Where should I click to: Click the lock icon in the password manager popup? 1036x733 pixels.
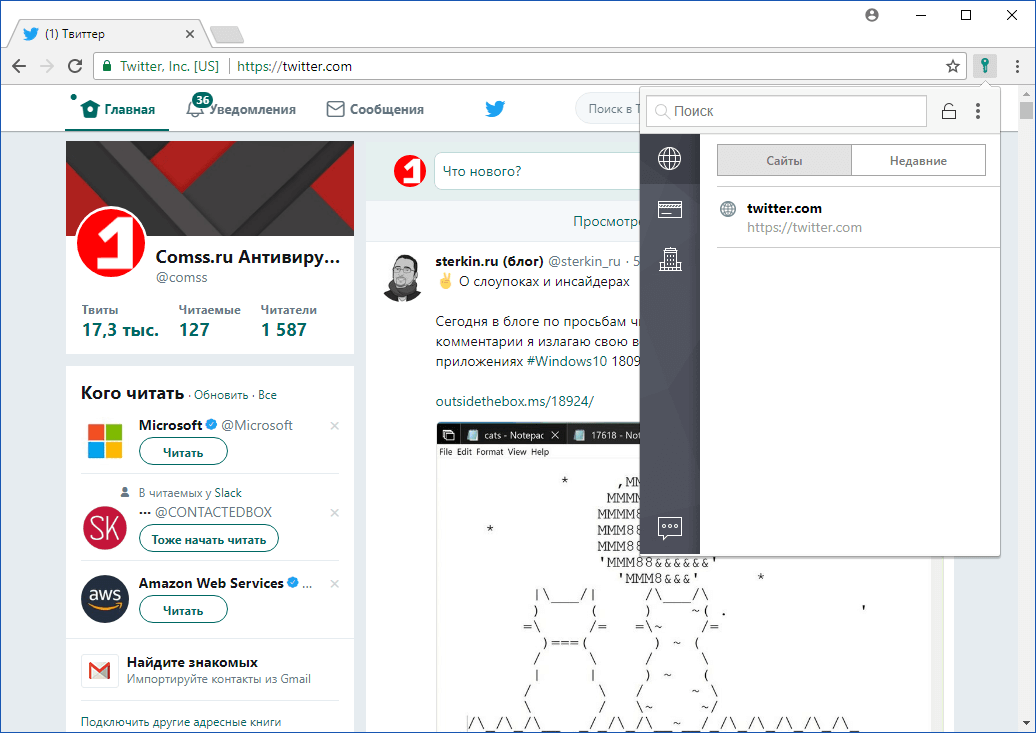pyautogui.click(x=949, y=111)
